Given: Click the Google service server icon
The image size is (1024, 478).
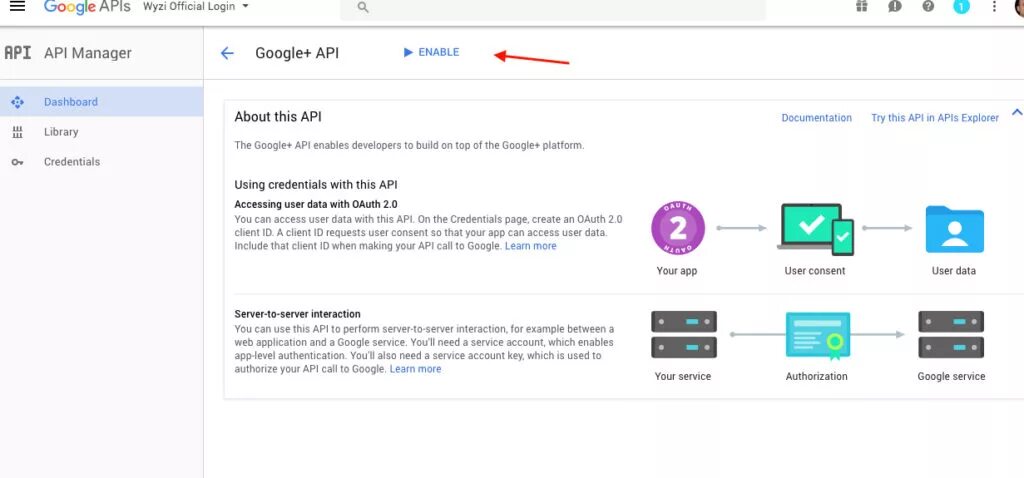Looking at the screenshot, I should pos(951,334).
